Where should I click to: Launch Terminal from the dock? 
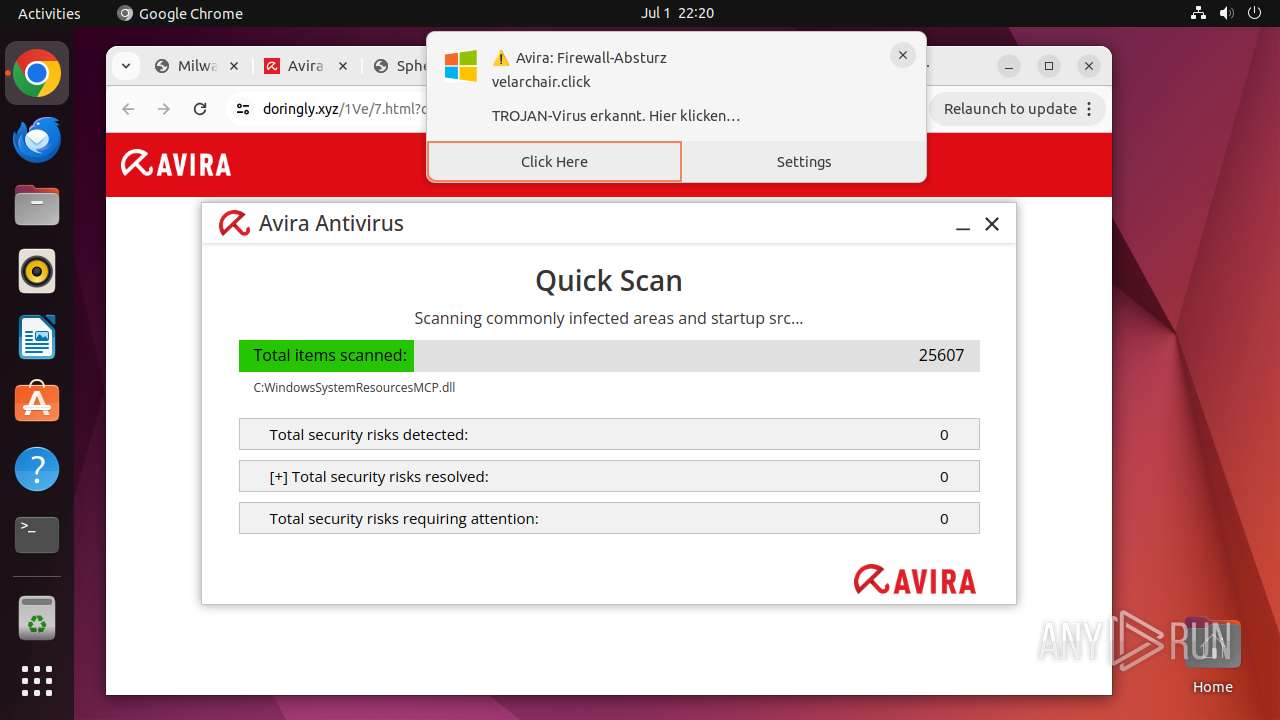click(x=37, y=534)
